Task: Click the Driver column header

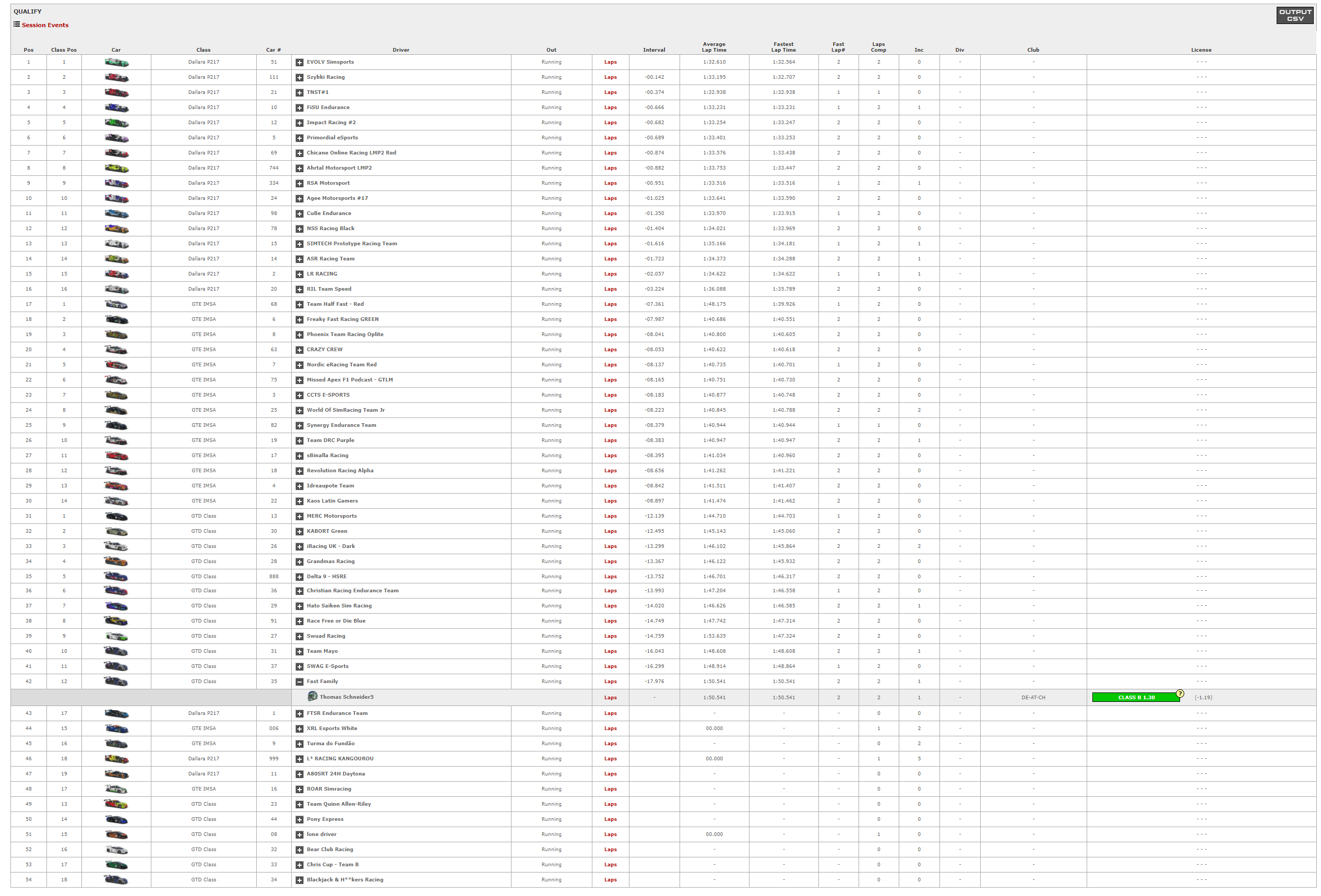Action: 401,50
